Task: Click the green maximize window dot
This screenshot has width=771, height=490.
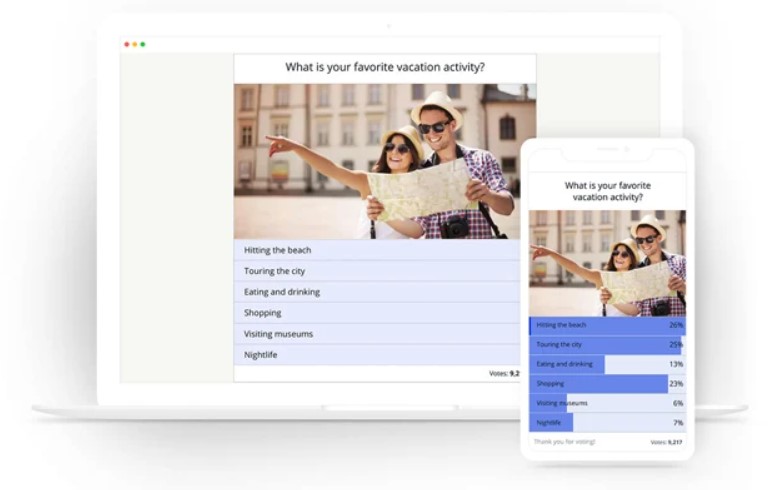Action: pos(143,44)
